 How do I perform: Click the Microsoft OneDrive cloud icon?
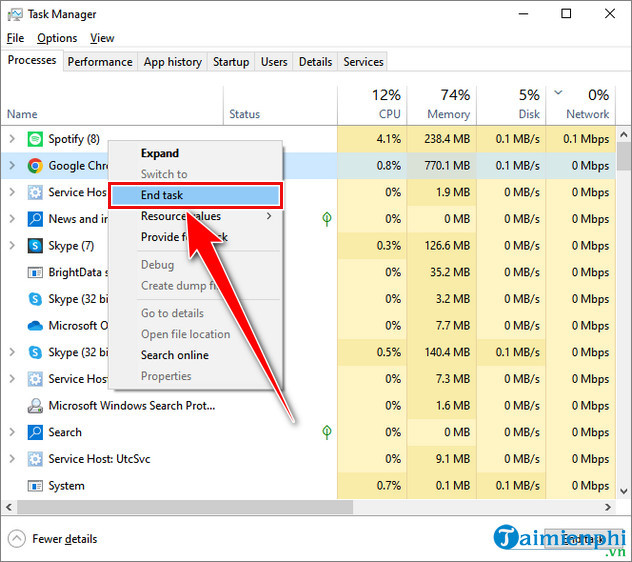coord(35,326)
